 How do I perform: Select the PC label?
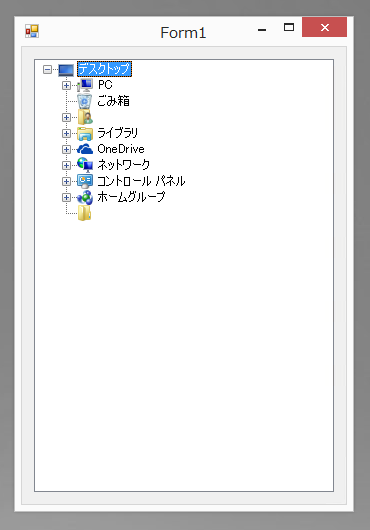coord(105,85)
